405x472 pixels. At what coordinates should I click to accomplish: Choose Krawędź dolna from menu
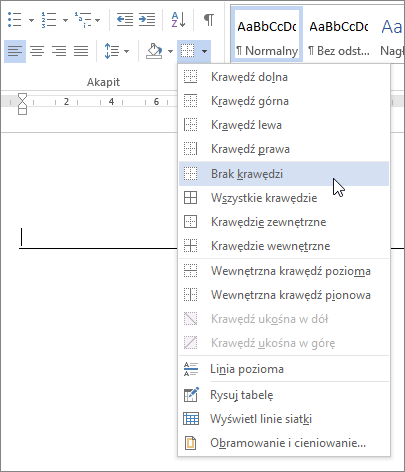pyautogui.click(x=284, y=77)
